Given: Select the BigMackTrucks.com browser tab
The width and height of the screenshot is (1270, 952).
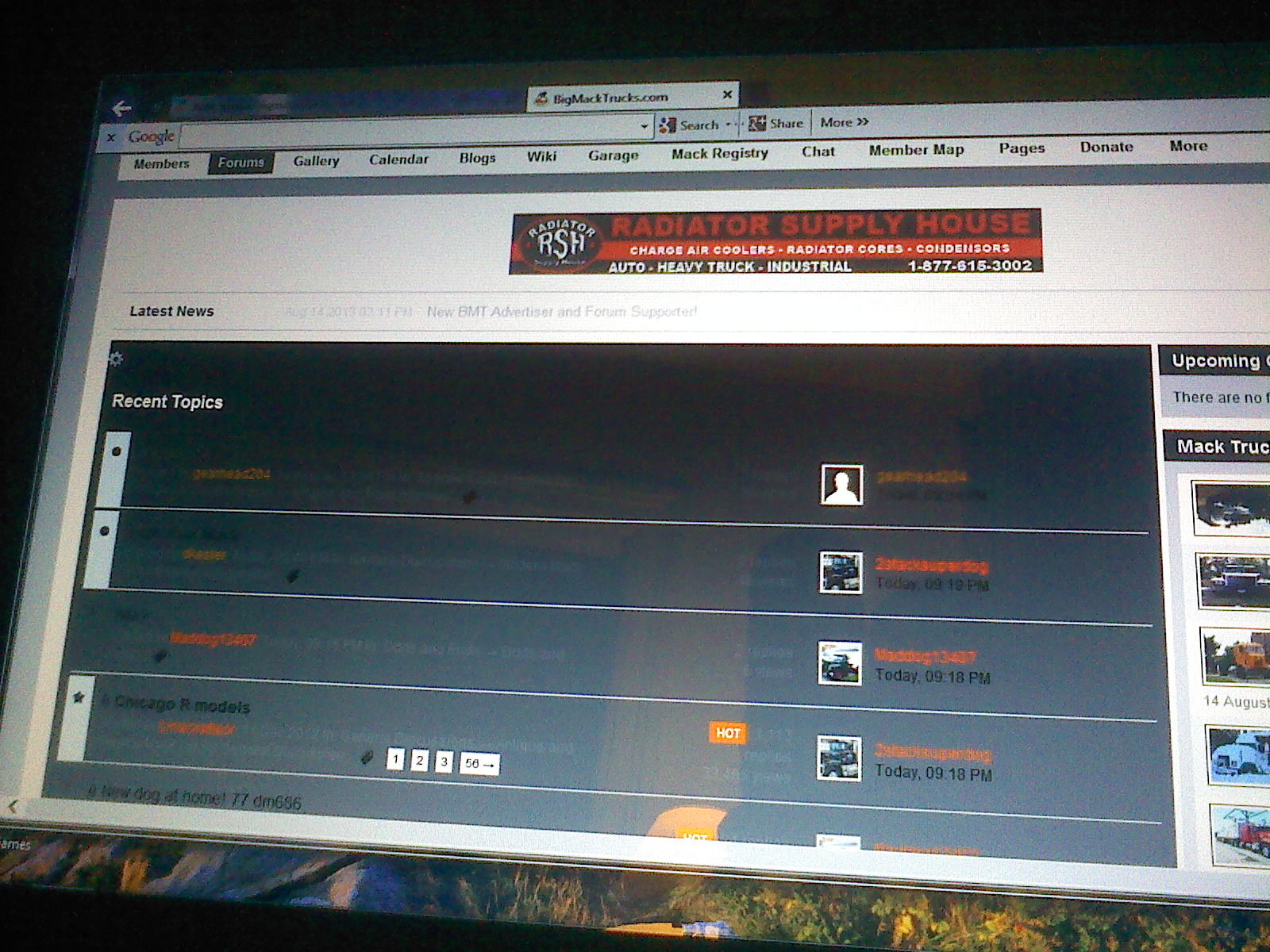Looking at the screenshot, I should (633, 97).
